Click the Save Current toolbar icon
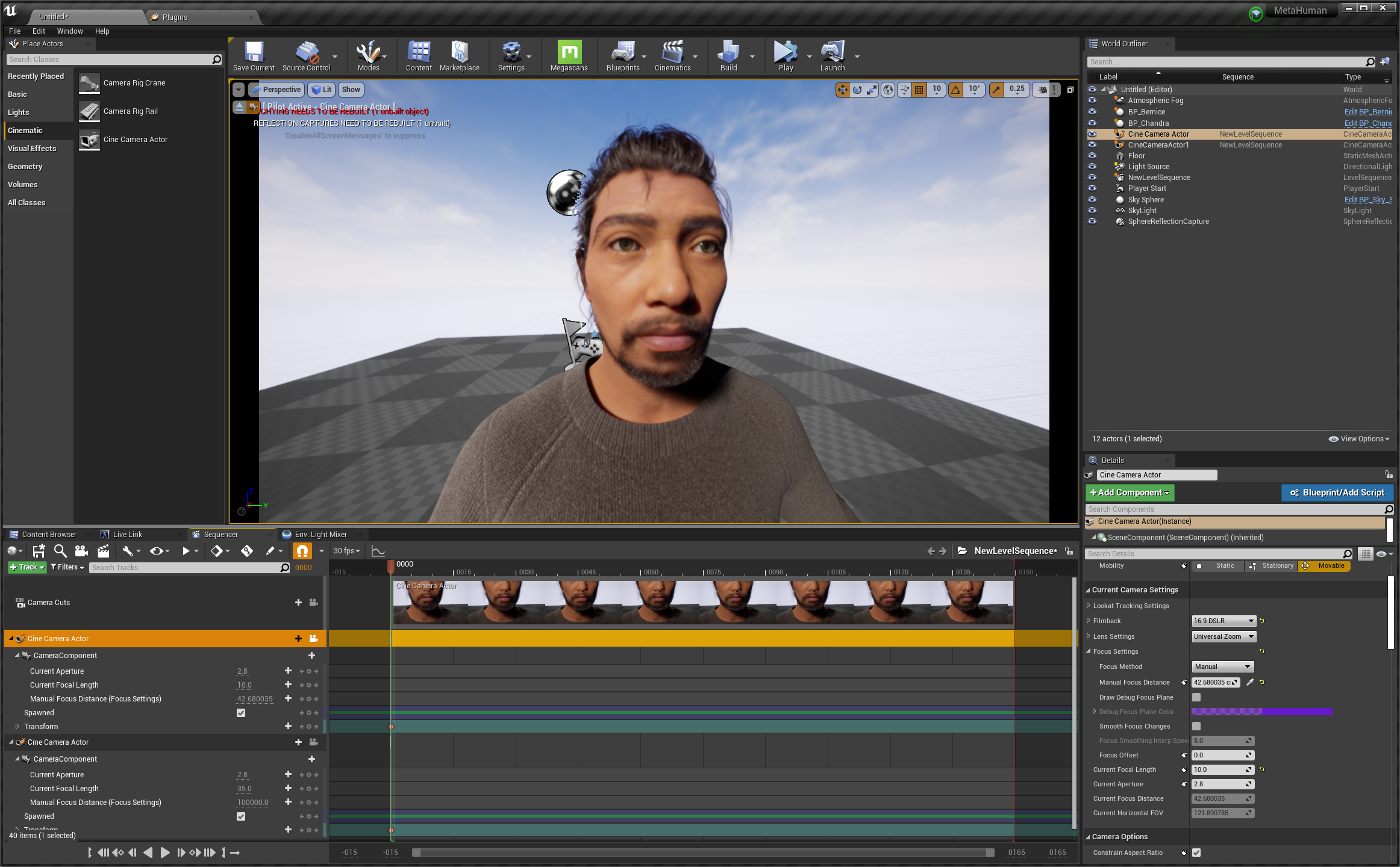1400x867 pixels. 254,53
